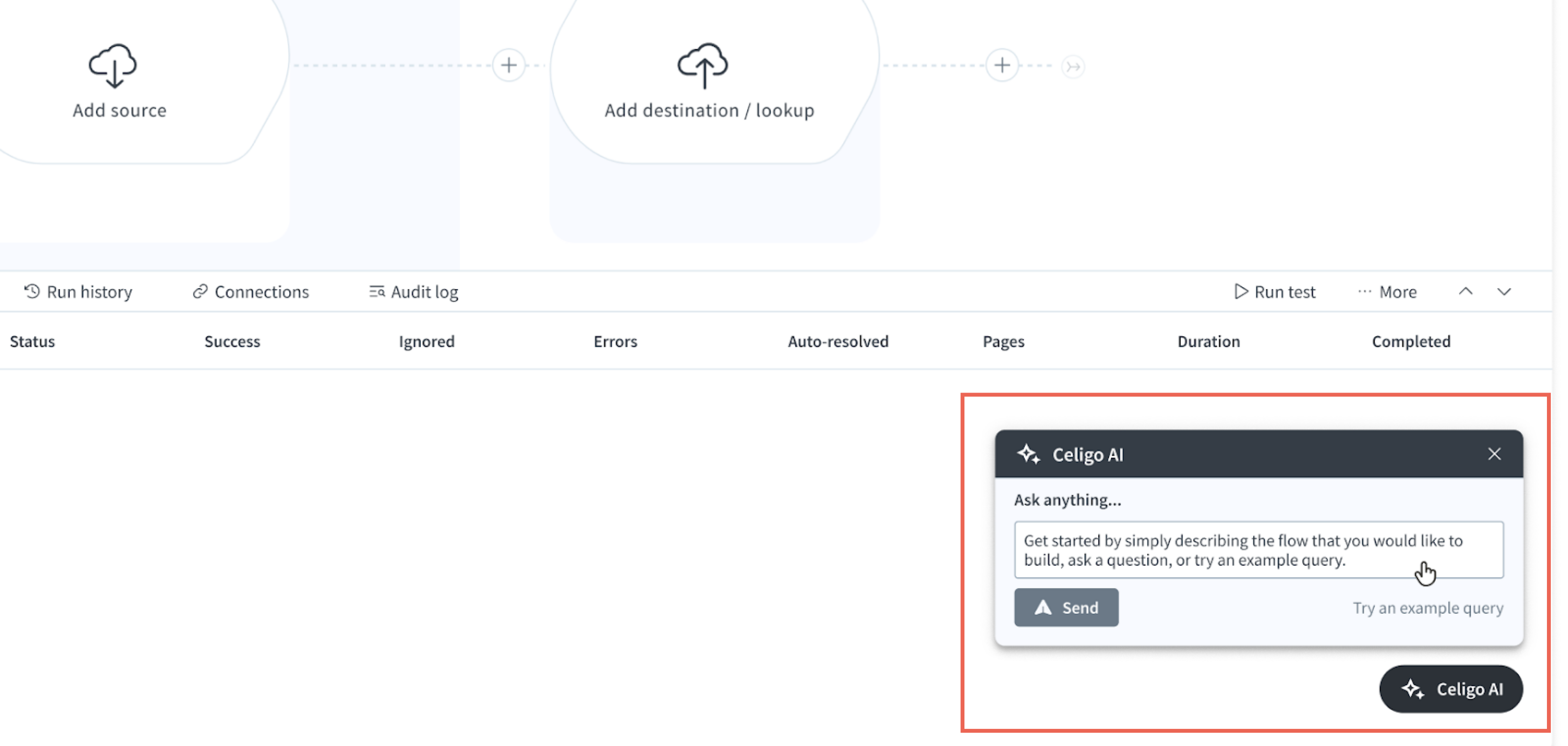Click the Add source label
Viewport: 1568px width, 746px height.
tap(119, 110)
